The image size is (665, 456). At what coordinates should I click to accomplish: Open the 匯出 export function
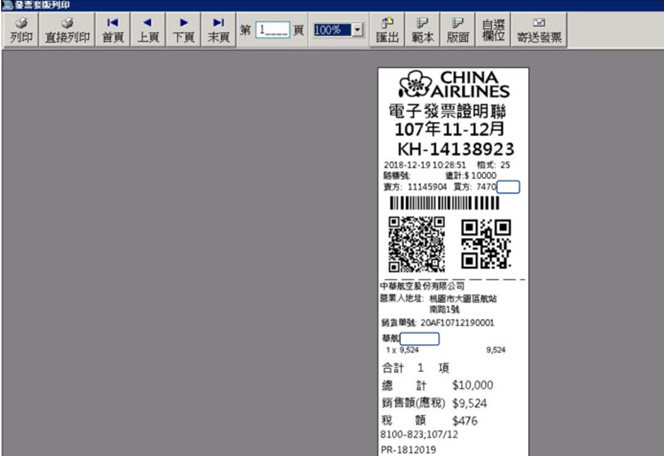[x=388, y=30]
